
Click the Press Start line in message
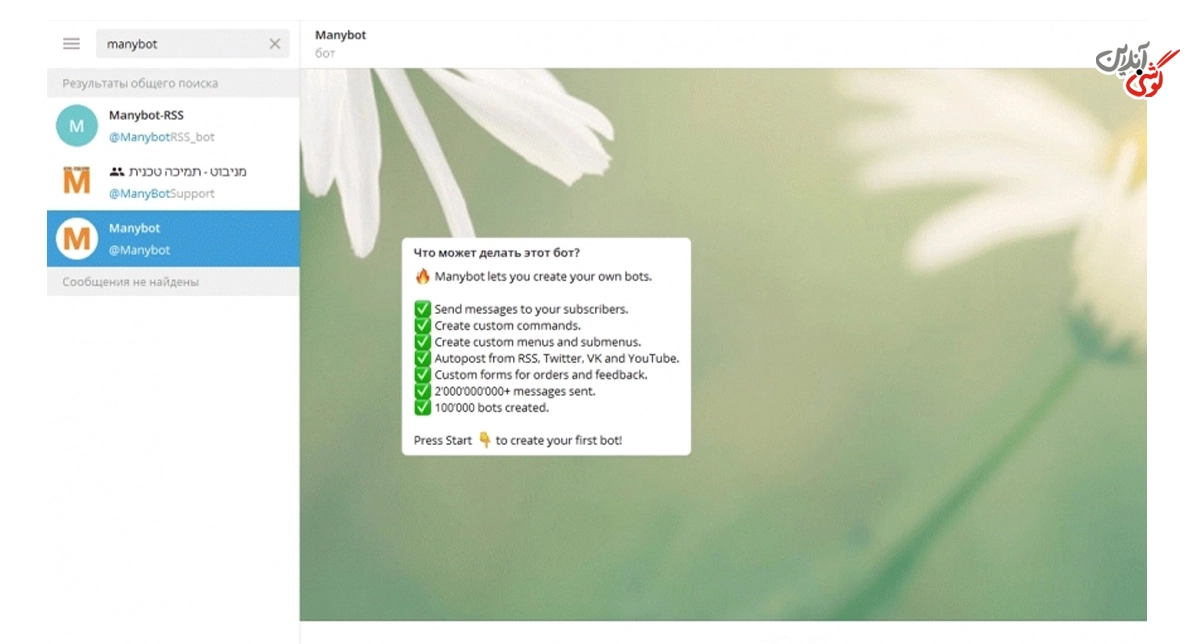click(x=518, y=440)
